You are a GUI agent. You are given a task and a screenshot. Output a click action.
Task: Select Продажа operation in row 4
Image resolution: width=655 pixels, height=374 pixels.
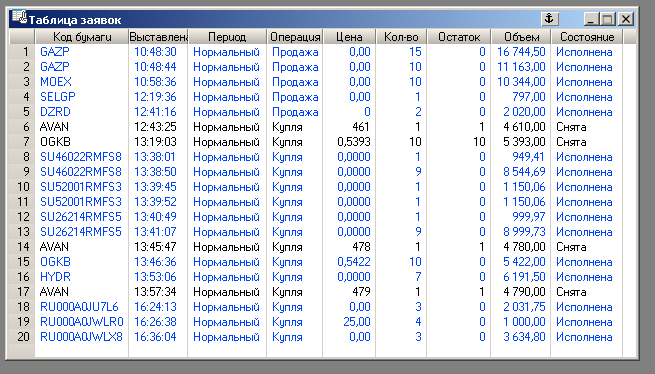295,97
